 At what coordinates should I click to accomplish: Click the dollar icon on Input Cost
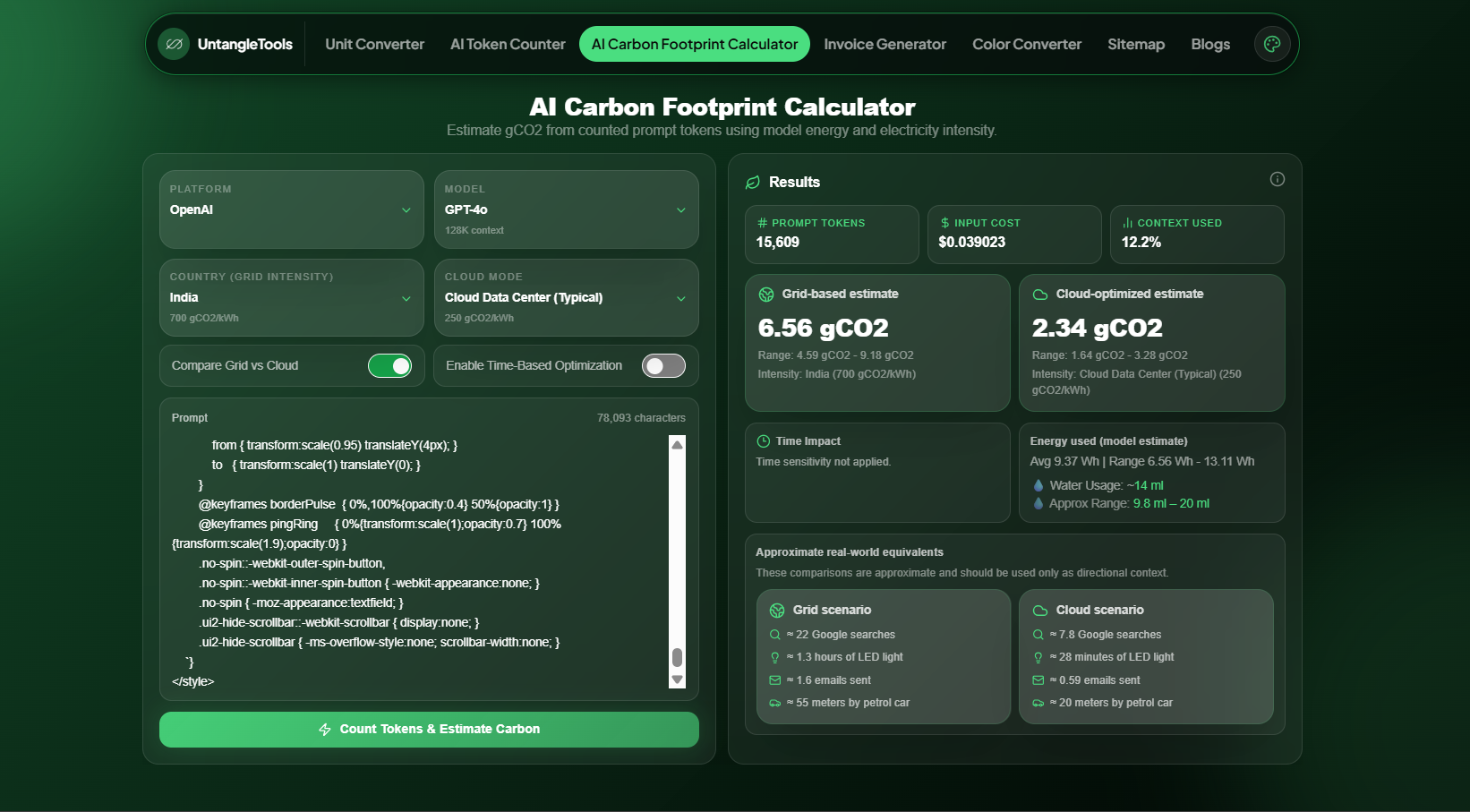tap(944, 223)
